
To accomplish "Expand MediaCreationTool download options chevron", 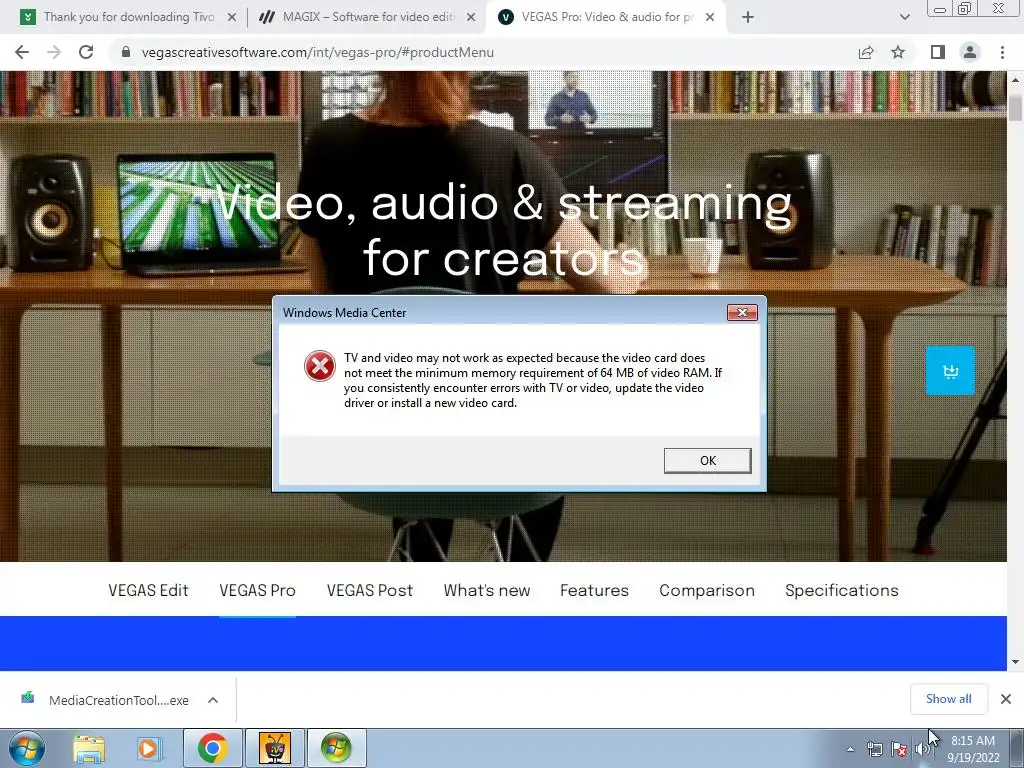I will pos(213,700).
